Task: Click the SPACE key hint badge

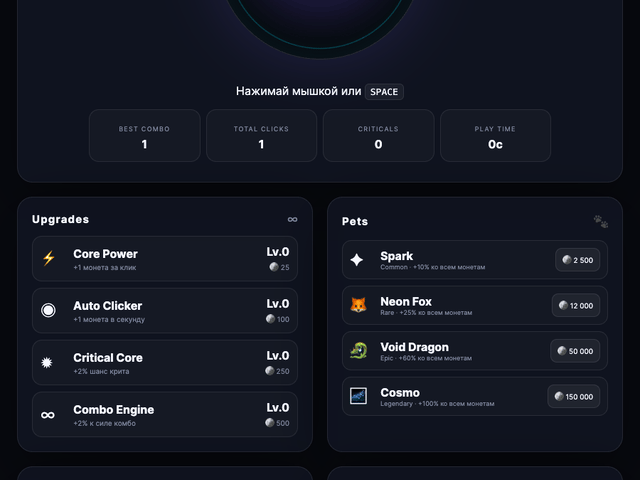Action: (384, 92)
